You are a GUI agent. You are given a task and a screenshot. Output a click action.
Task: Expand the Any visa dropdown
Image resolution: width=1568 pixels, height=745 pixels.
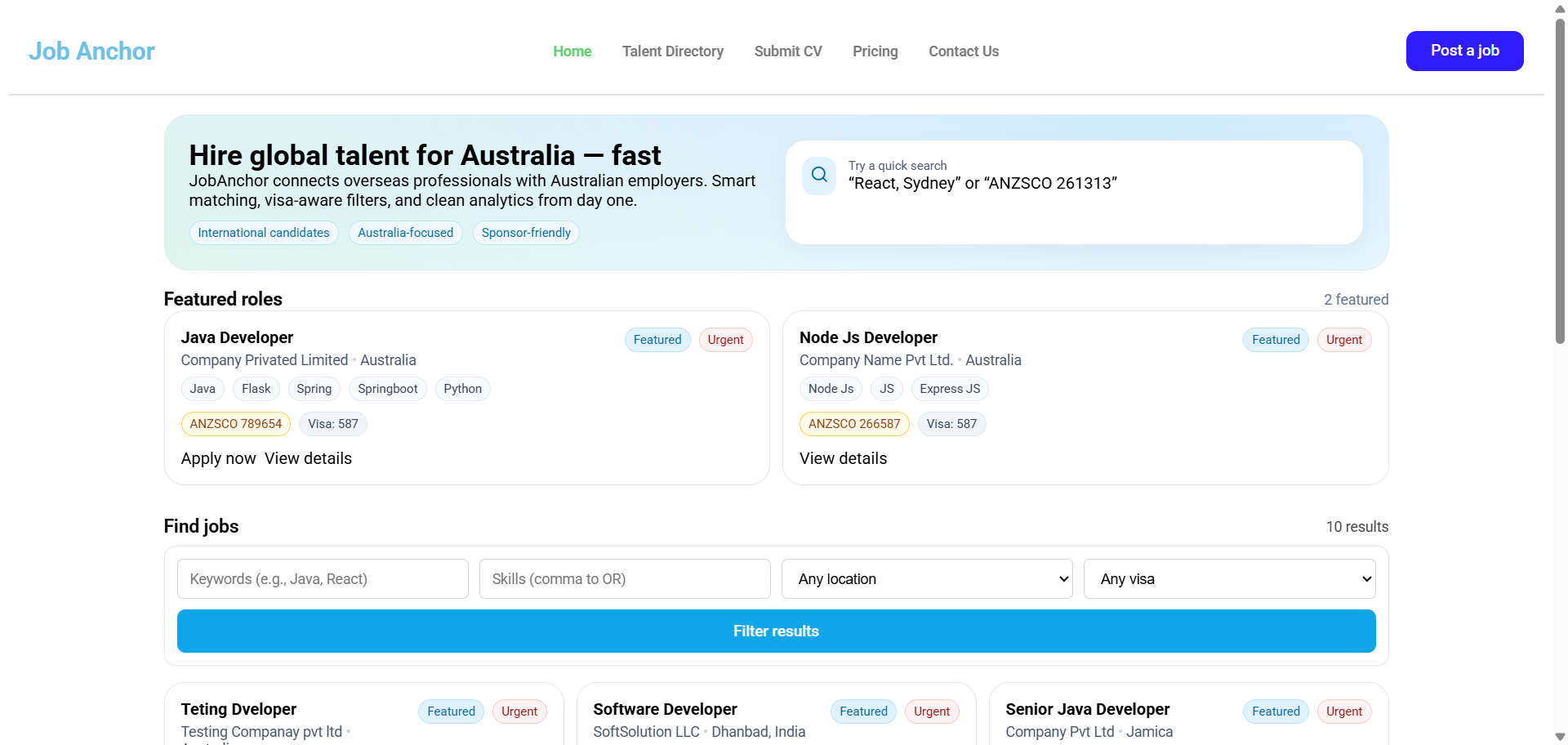1228,579
